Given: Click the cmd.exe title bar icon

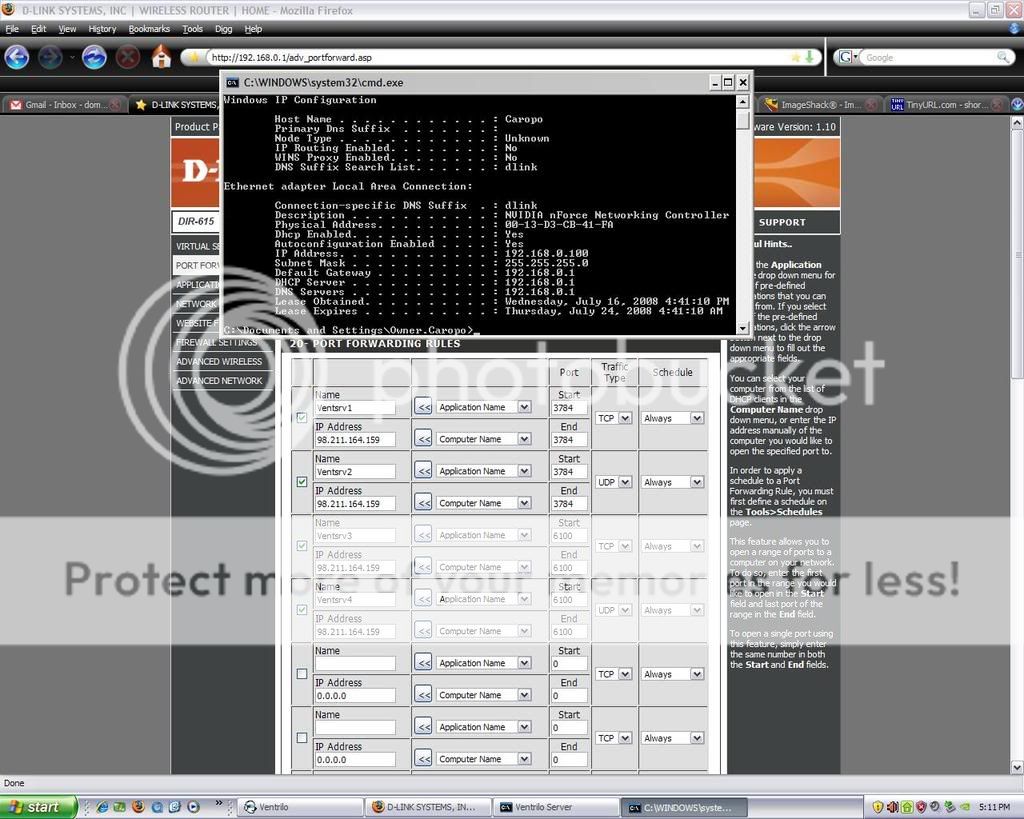Looking at the screenshot, I should (x=232, y=82).
